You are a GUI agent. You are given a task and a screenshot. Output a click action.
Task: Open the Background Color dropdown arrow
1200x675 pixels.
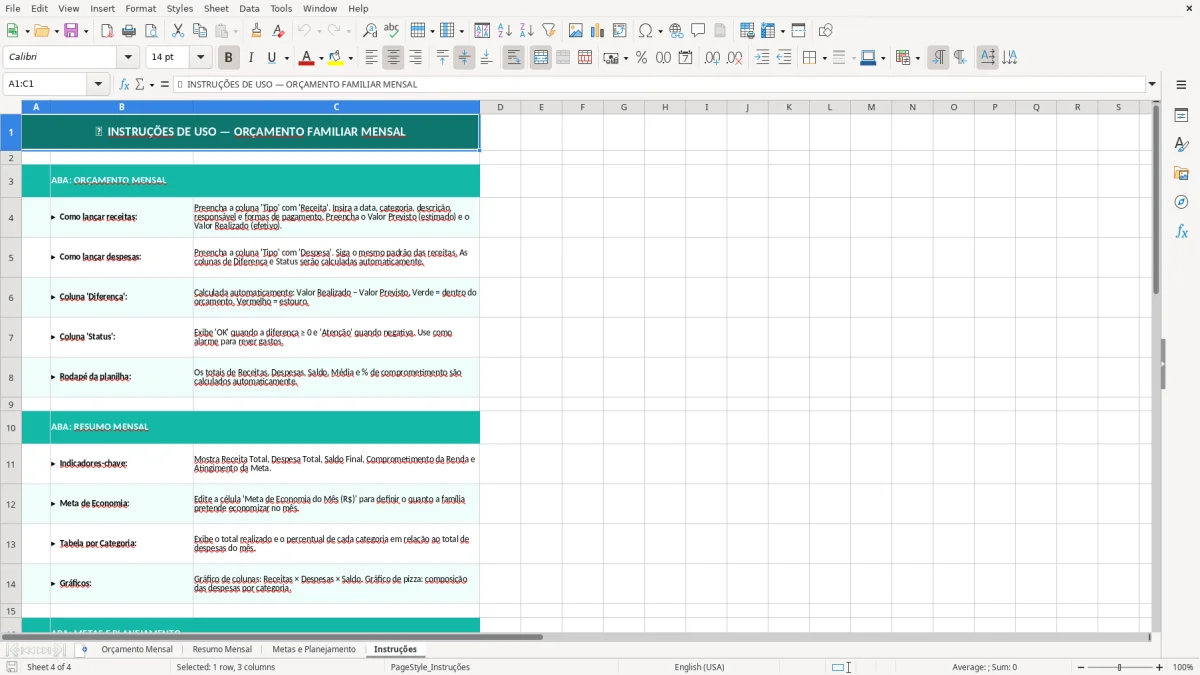tap(350, 58)
